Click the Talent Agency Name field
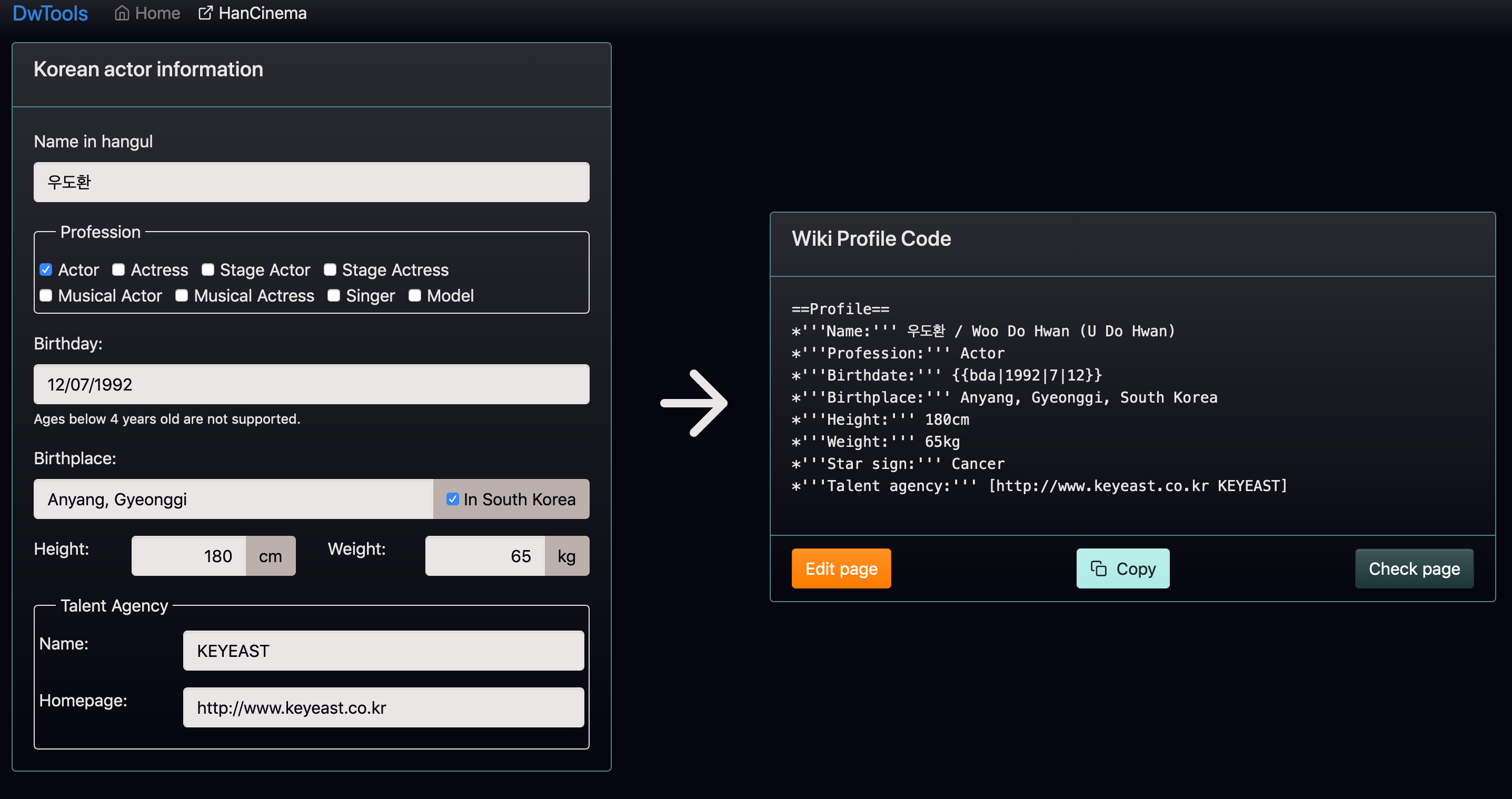Screen dimensions: 1512x799 pos(384,651)
